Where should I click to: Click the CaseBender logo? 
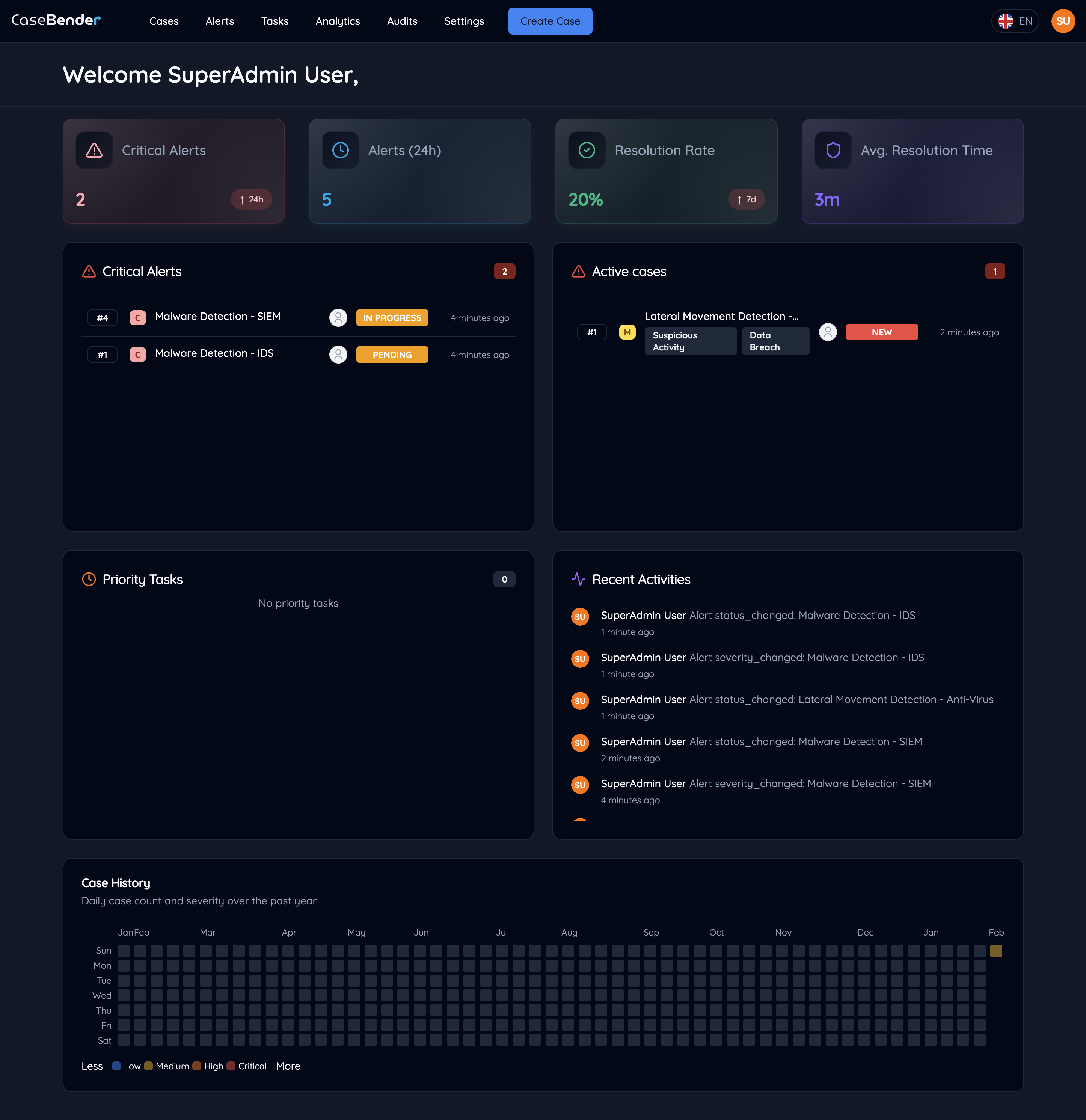tap(56, 21)
